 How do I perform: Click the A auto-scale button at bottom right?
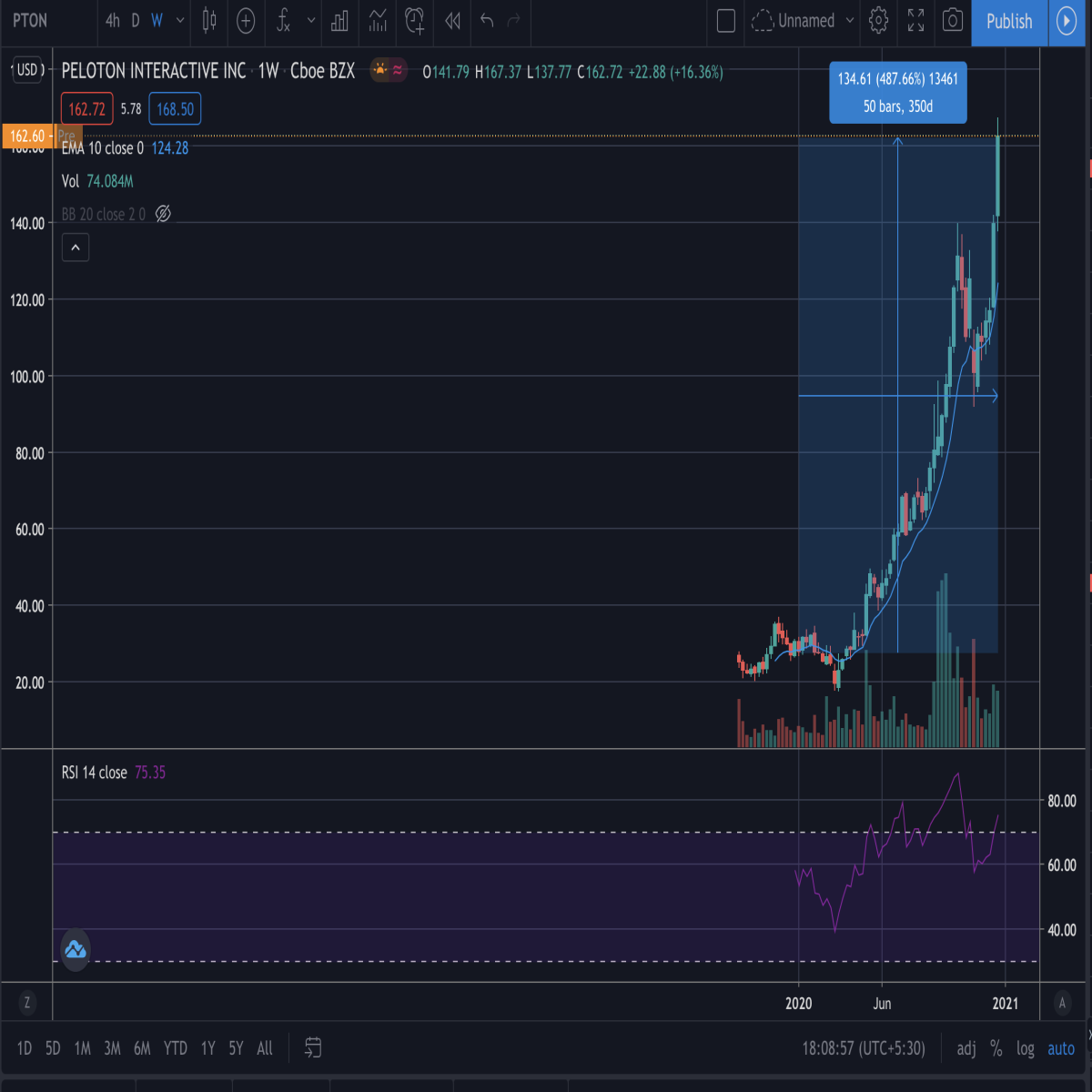coord(1062,1003)
